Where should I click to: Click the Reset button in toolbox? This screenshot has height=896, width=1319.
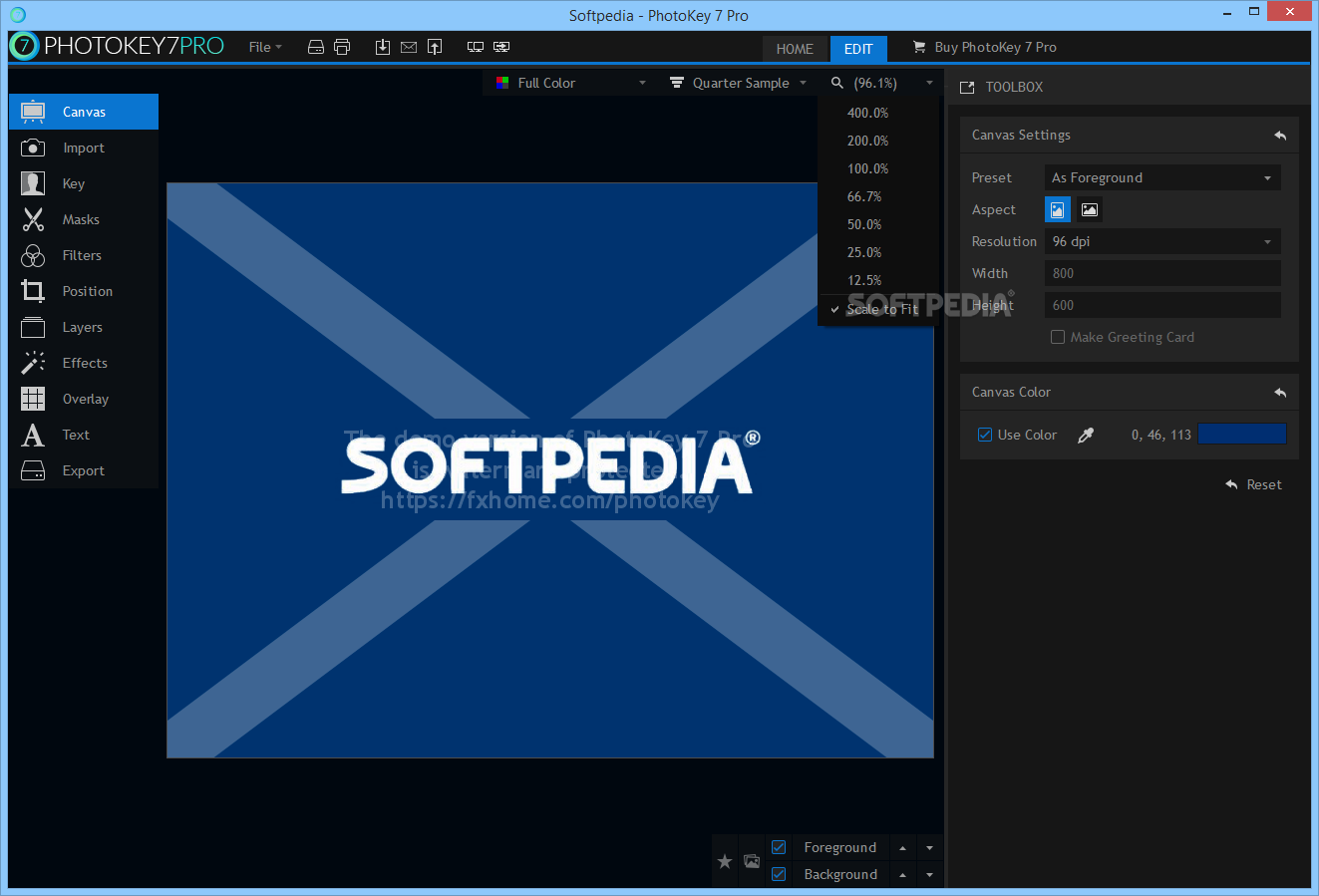pos(1254,484)
